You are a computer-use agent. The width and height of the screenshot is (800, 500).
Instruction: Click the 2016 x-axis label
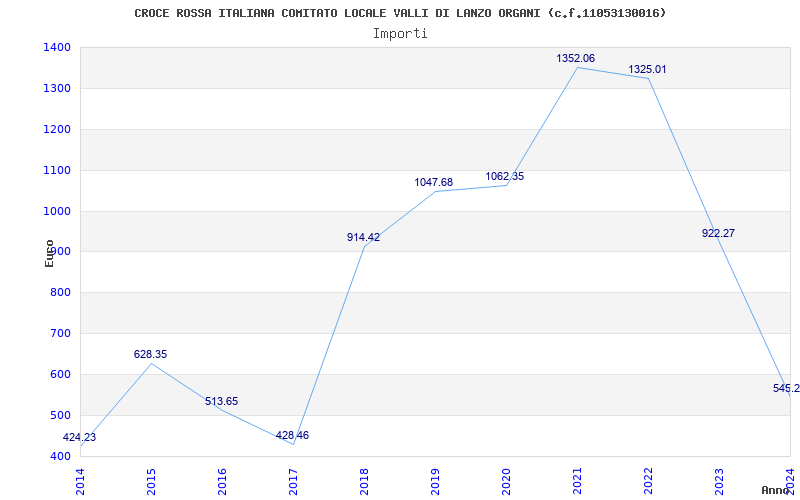[x=221, y=482]
